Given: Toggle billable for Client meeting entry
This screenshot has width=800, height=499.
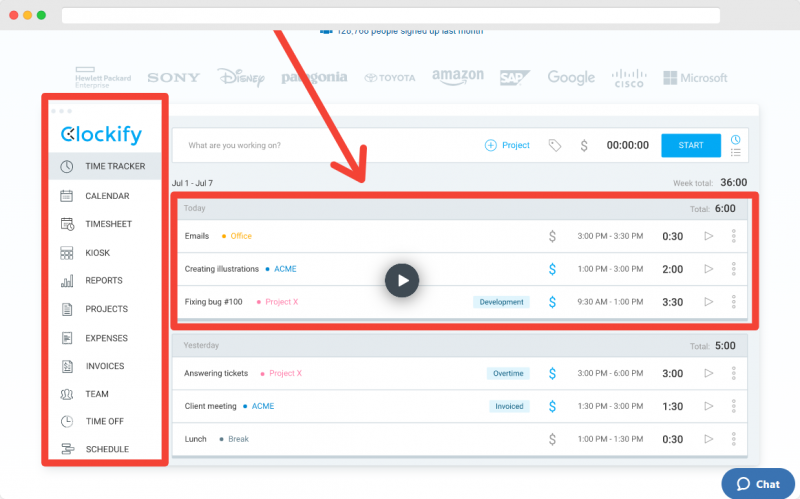Looking at the screenshot, I should 552,407.
